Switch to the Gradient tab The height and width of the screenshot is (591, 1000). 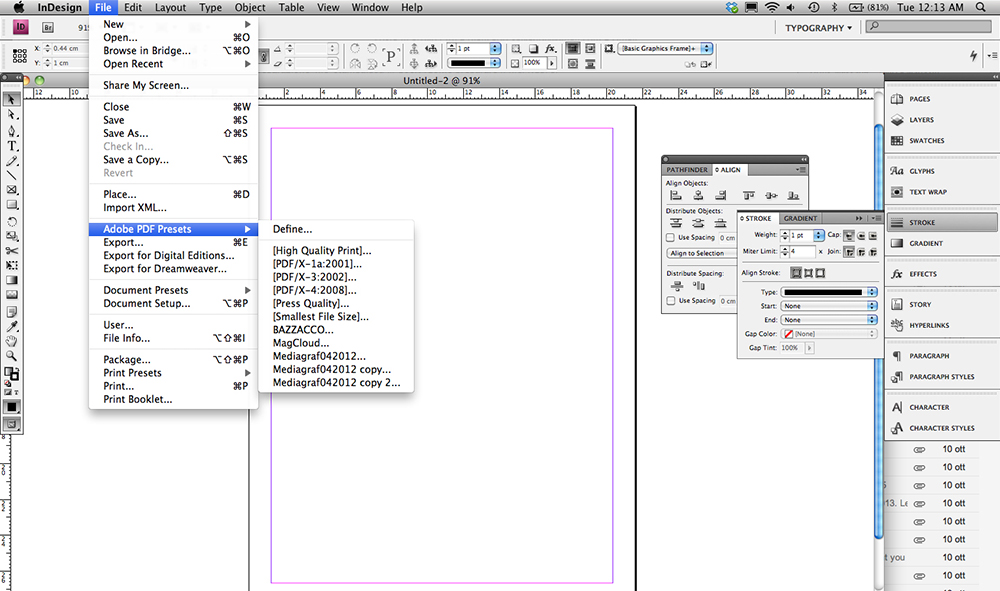800,218
